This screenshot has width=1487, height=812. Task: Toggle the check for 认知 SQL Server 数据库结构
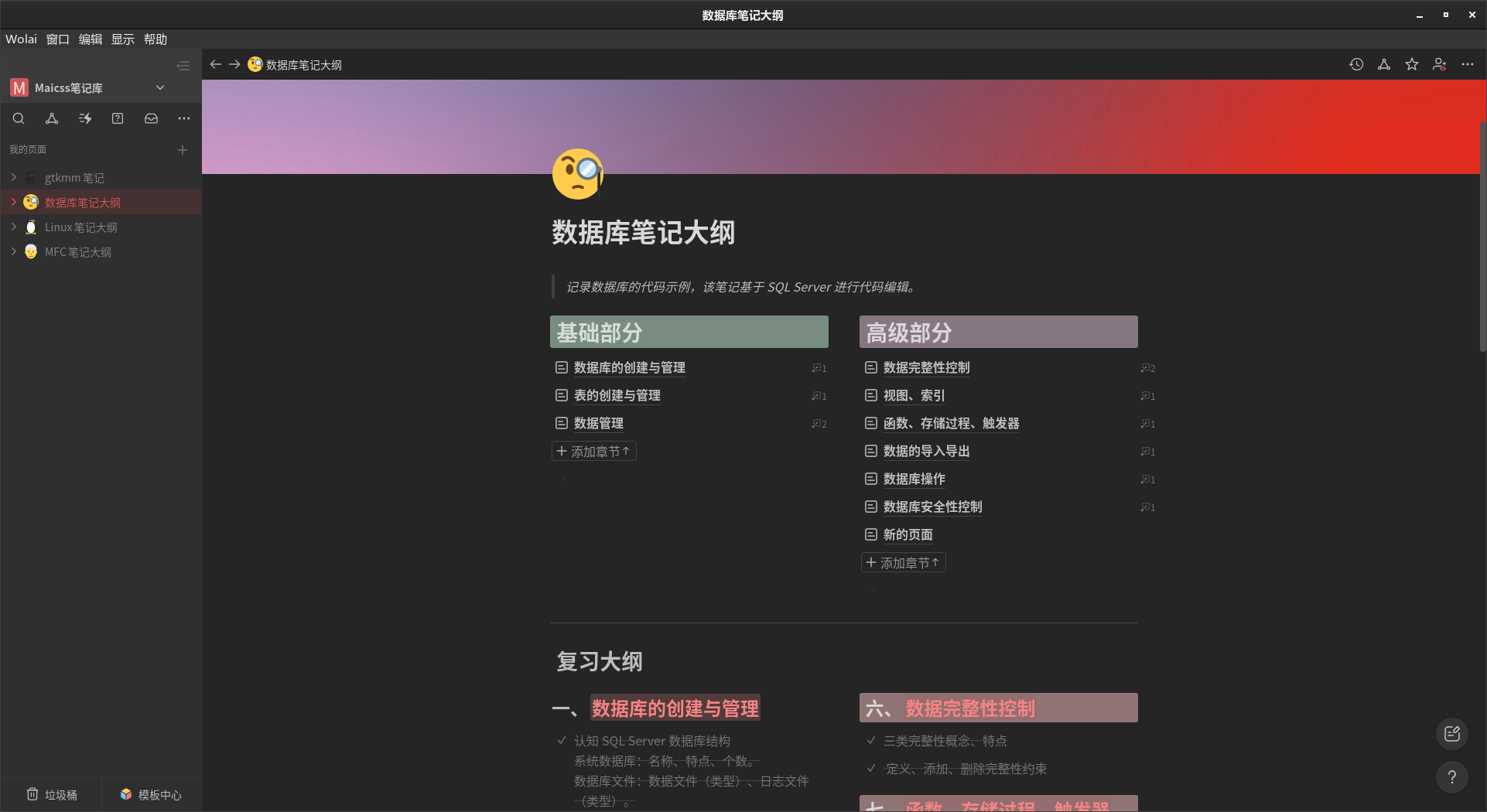pos(562,741)
